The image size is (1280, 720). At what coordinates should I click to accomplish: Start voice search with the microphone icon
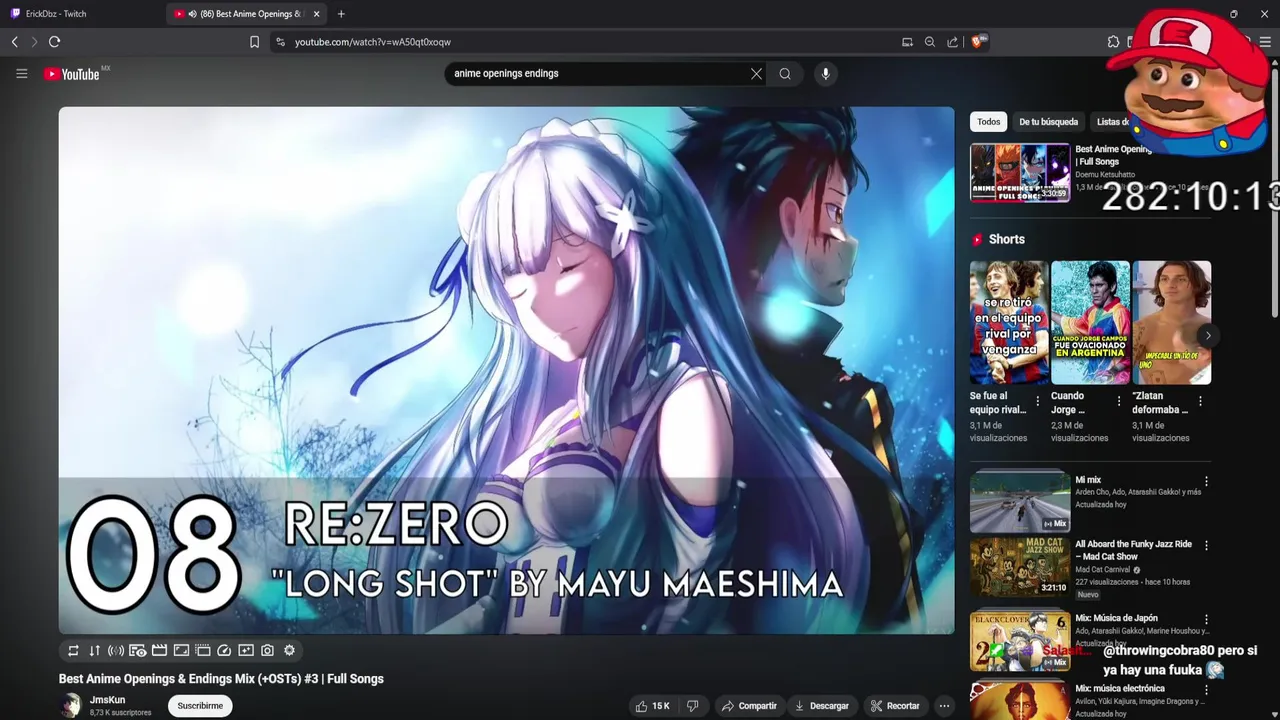[825, 73]
